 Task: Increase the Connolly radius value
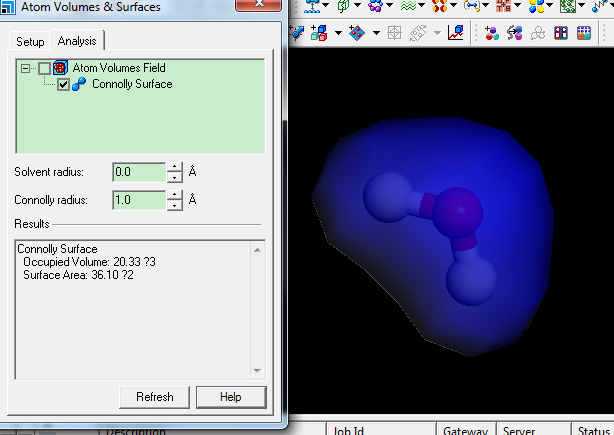(175, 195)
